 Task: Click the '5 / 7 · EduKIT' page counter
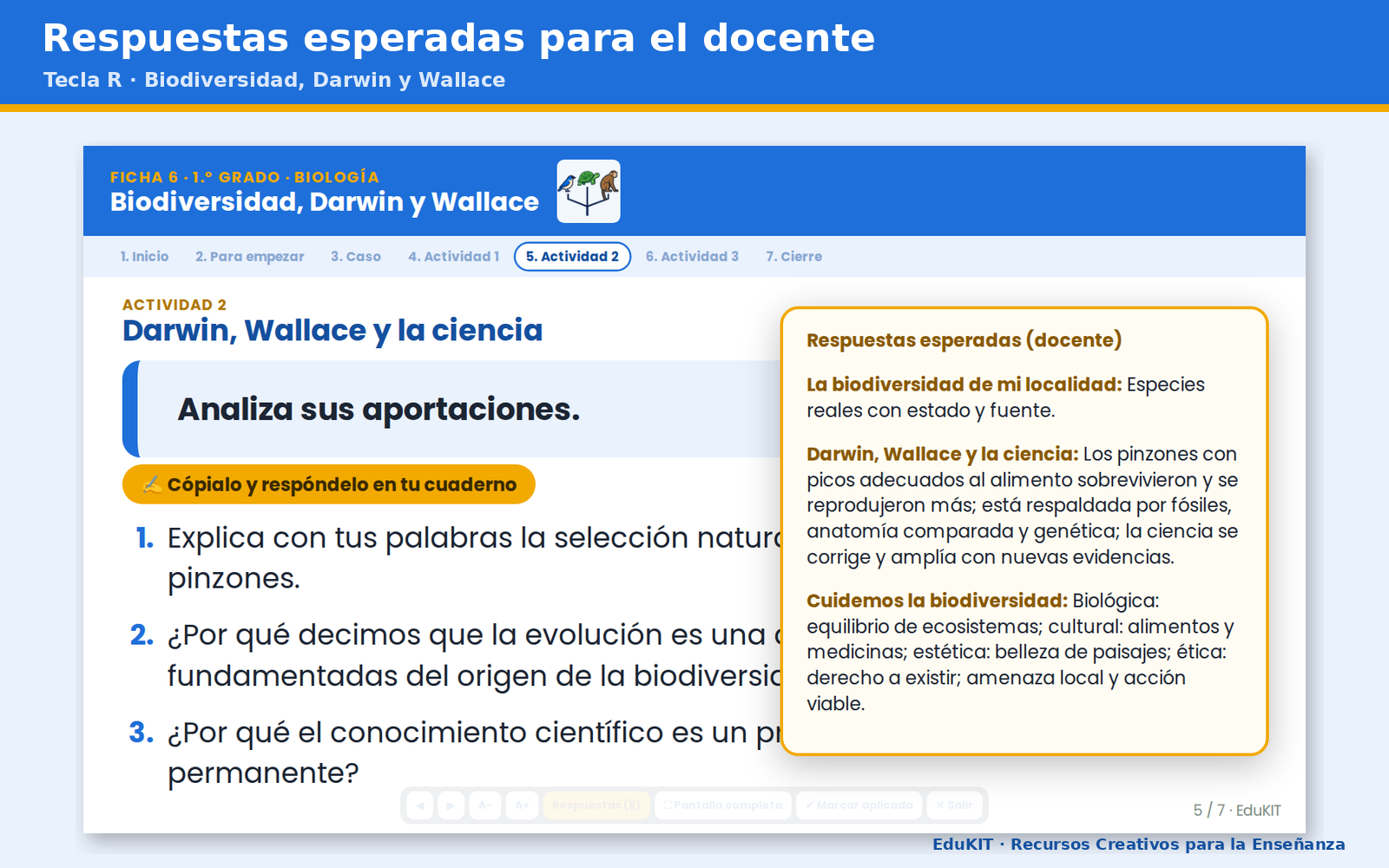click(1237, 810)
